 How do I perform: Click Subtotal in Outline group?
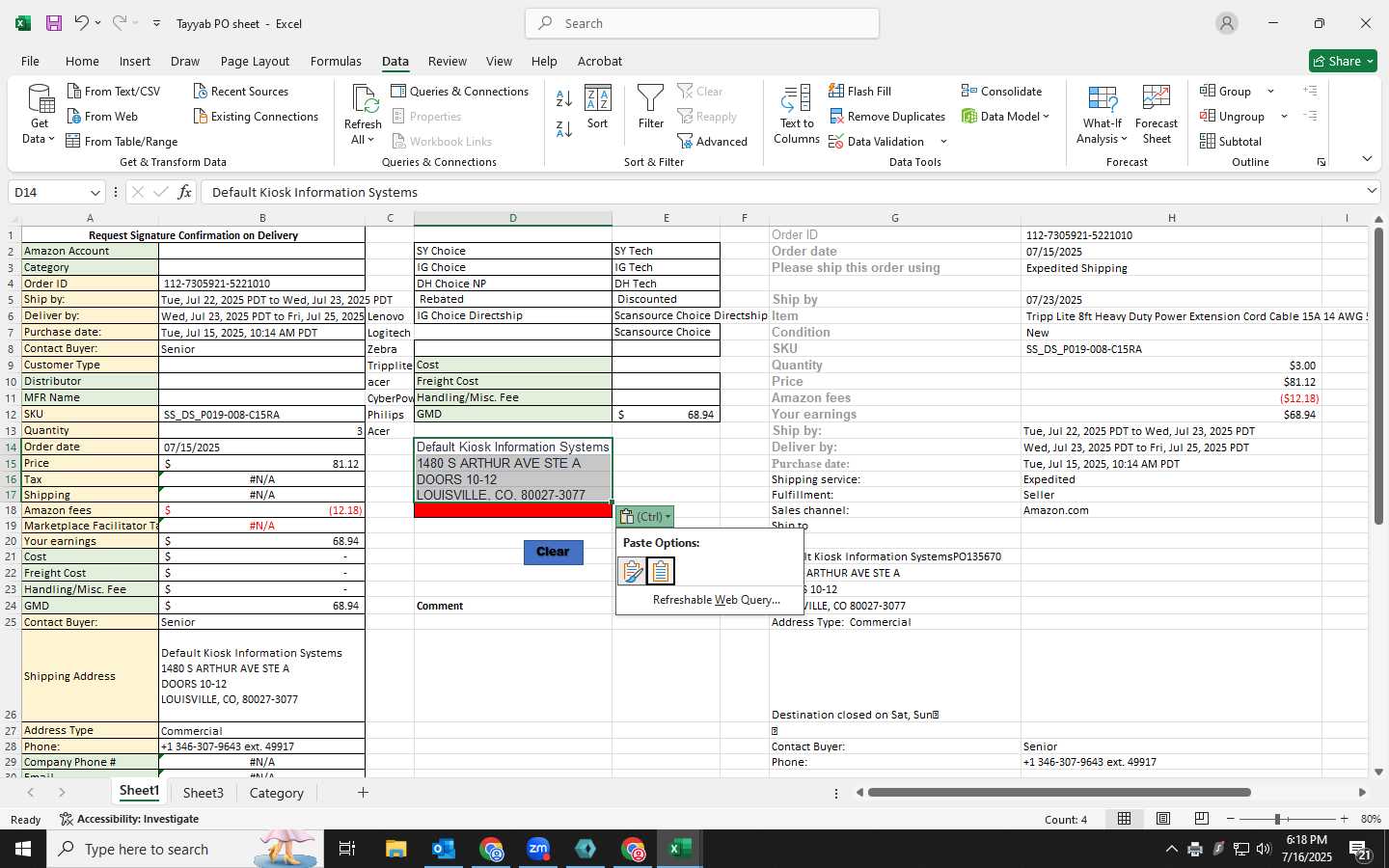click(x=1231, y=141)
